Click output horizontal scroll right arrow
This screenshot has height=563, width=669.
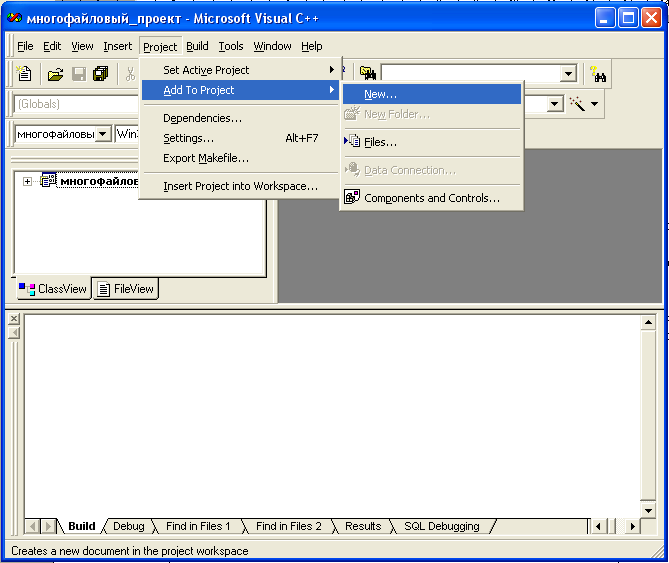pos(633,527)
